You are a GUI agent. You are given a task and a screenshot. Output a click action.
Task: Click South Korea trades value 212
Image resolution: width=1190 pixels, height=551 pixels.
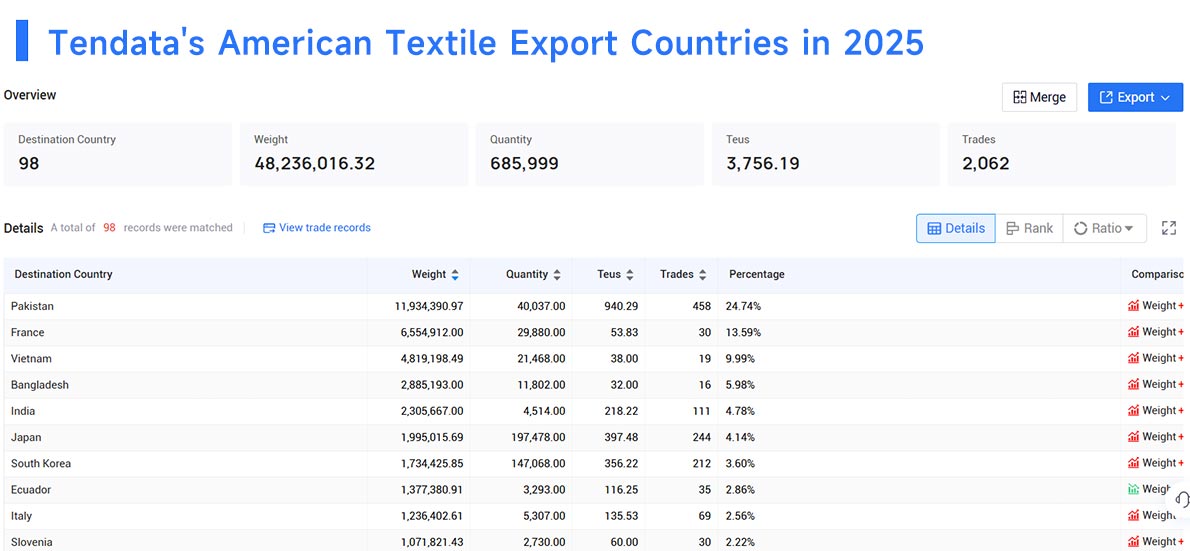[x=701, y=463]
